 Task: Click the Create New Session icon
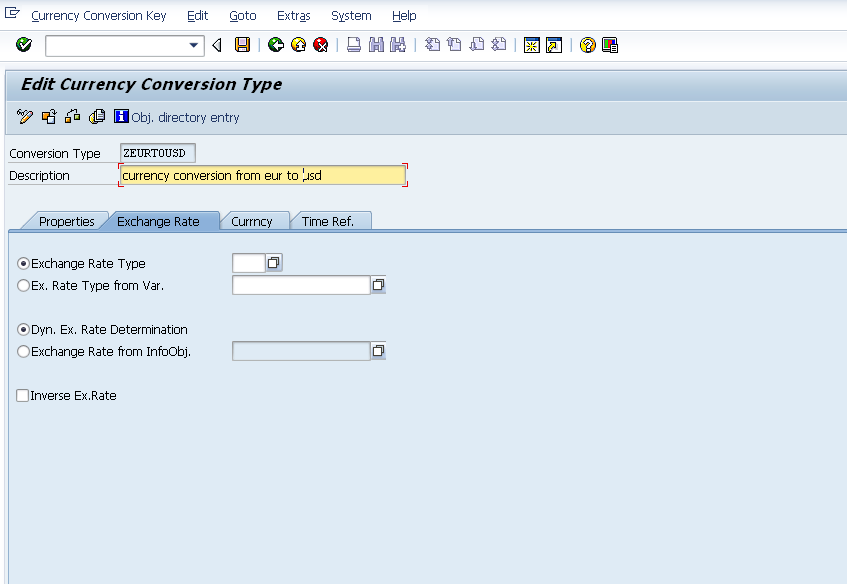532,45
